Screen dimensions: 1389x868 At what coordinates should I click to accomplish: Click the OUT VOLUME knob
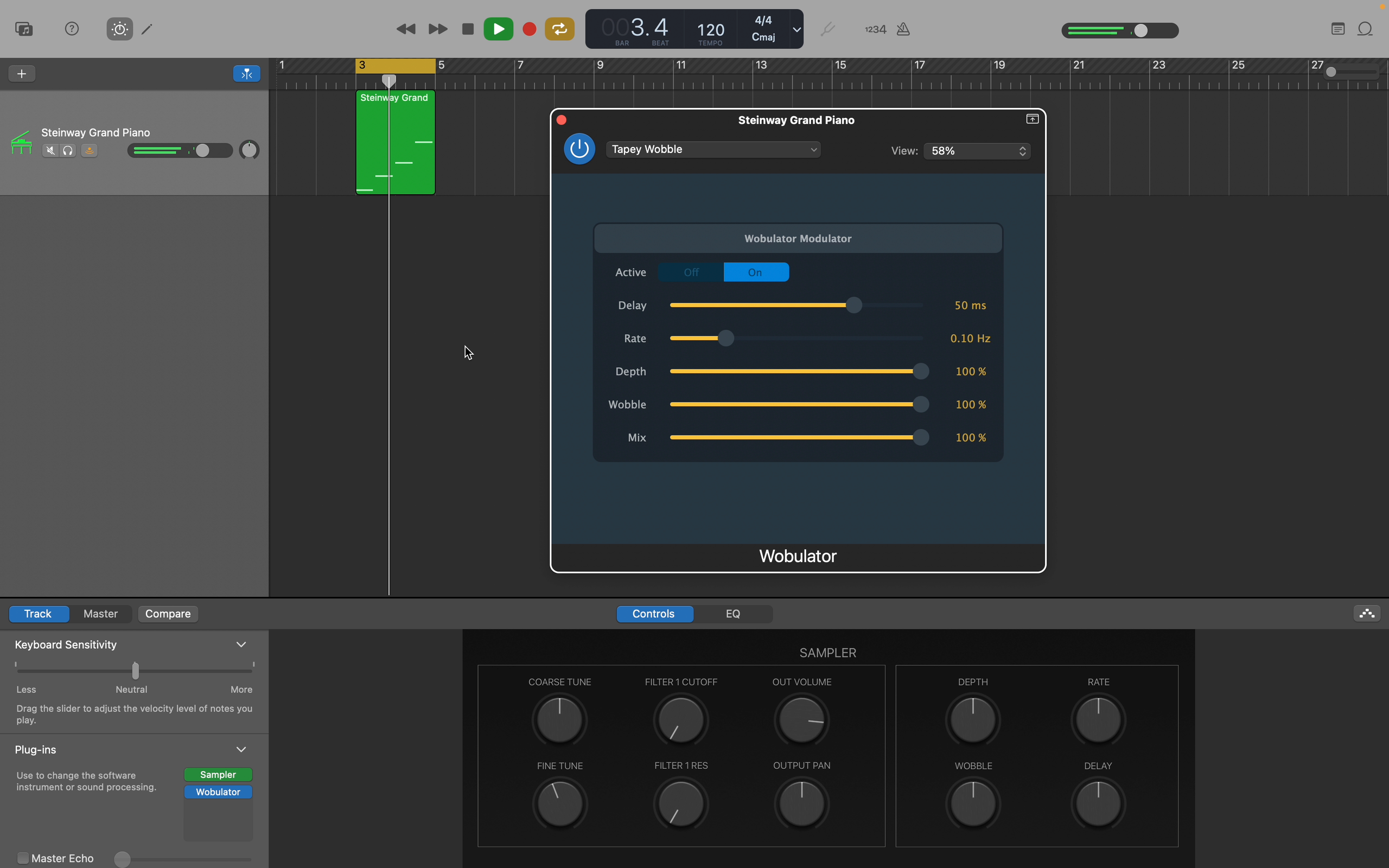point(802,720)
